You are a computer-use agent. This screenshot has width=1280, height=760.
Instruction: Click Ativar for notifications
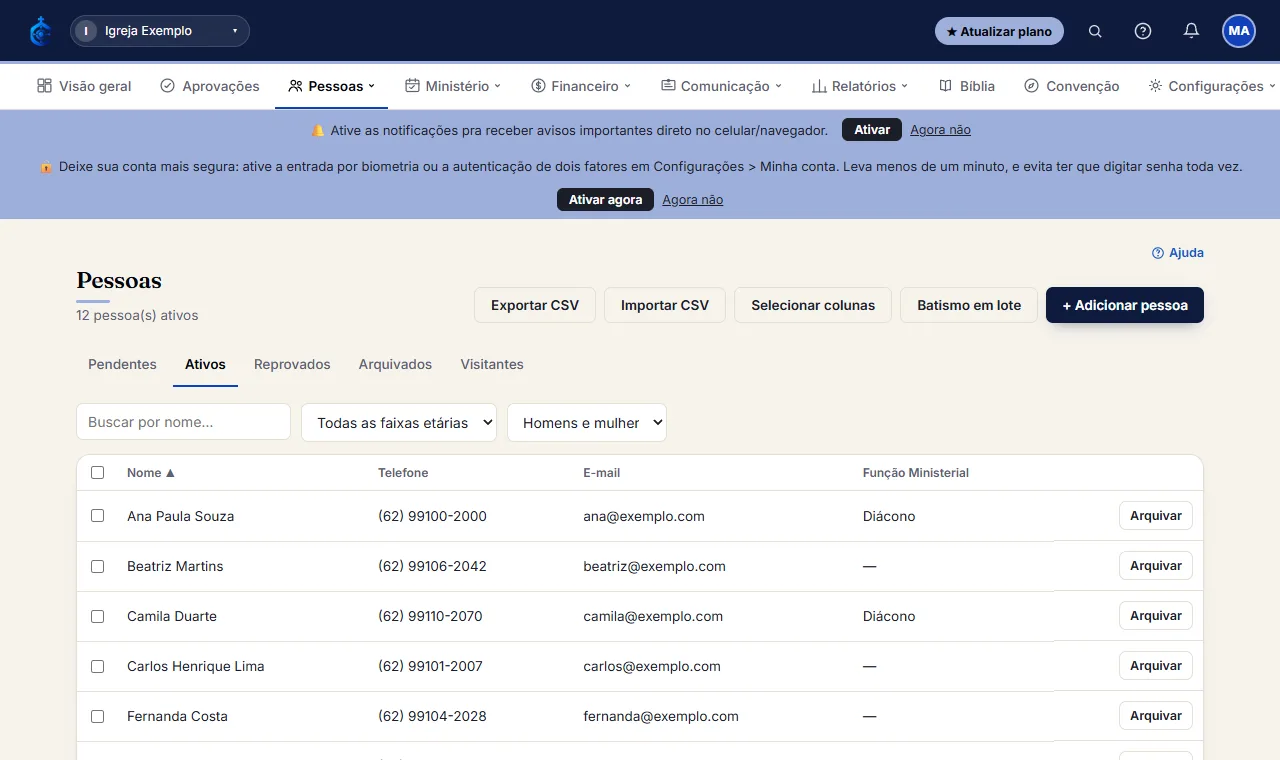(x=872, y=130)
